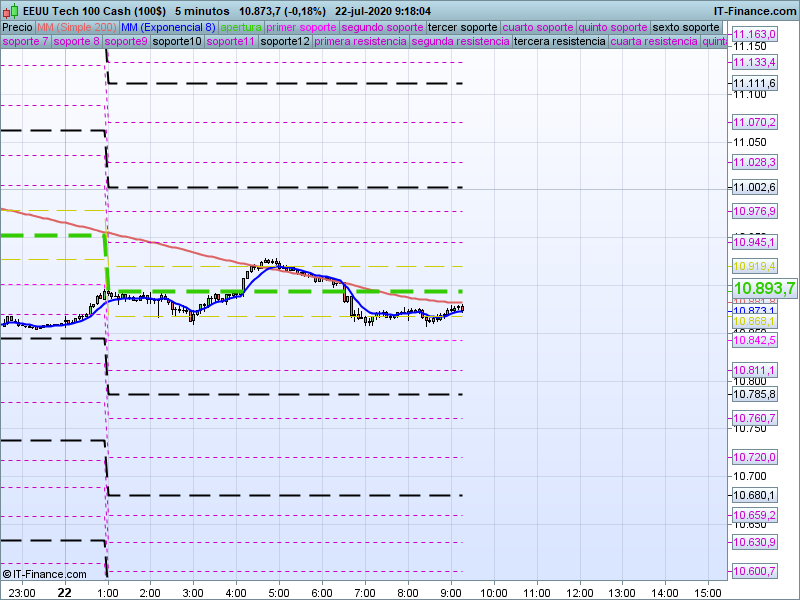
Task: Click the green 10.893,7 current price label
Action: 764,289
